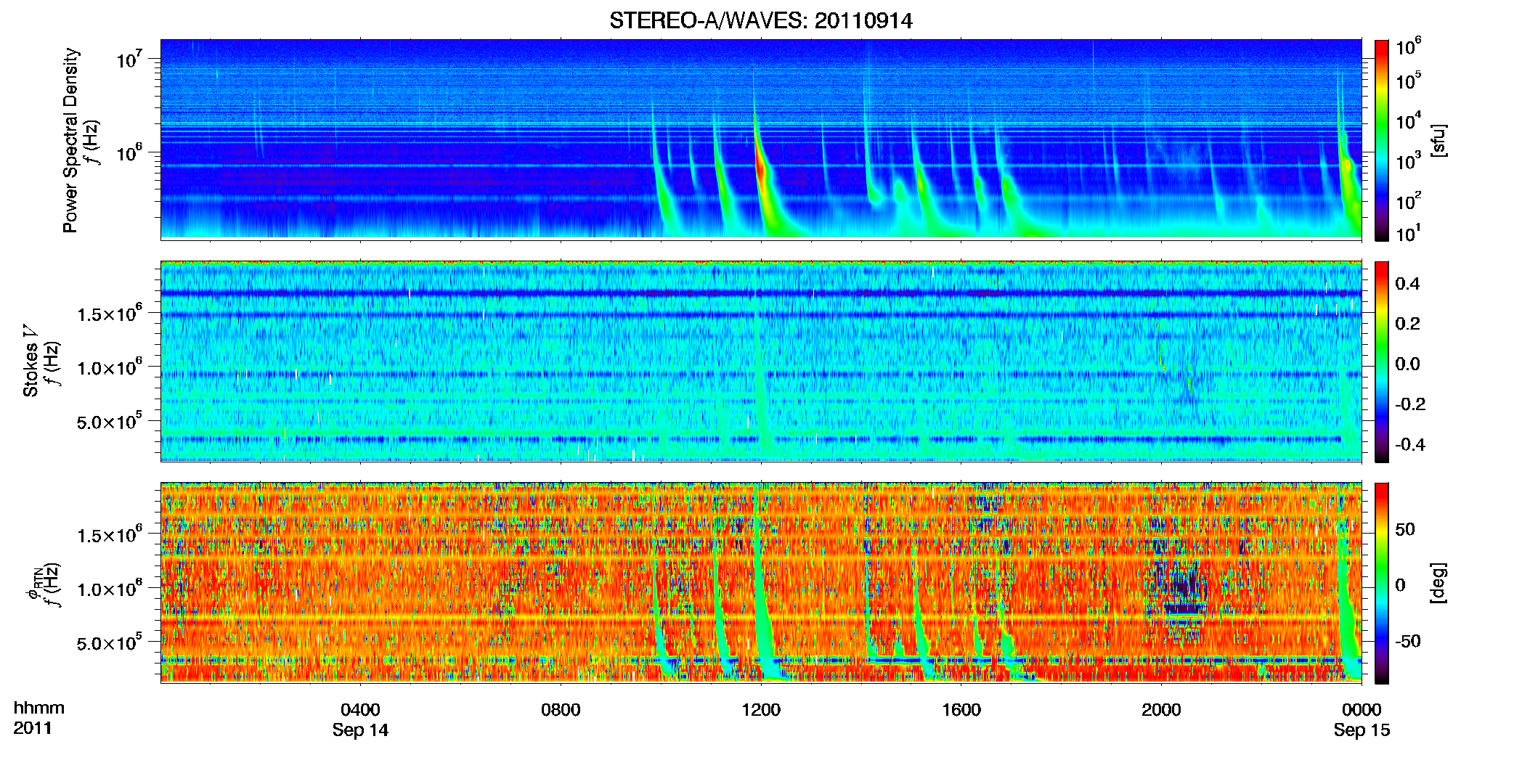1522x784 pixels.
Task: Click the 0.4 Stokes colorbar value
Action: (1407, 283)
